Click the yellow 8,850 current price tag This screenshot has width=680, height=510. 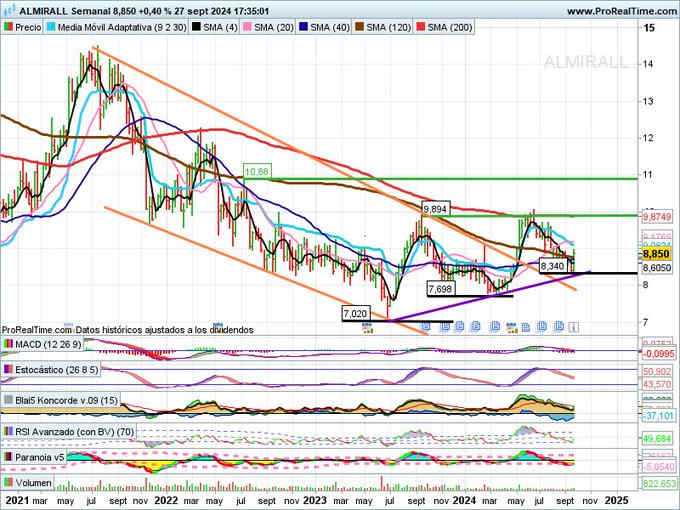click(656, 254)
